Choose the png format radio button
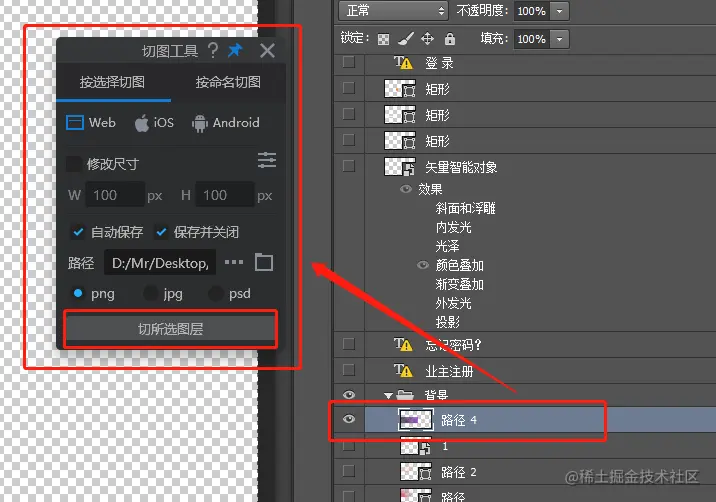Viewport: 716px width, 502px height. 78,293
